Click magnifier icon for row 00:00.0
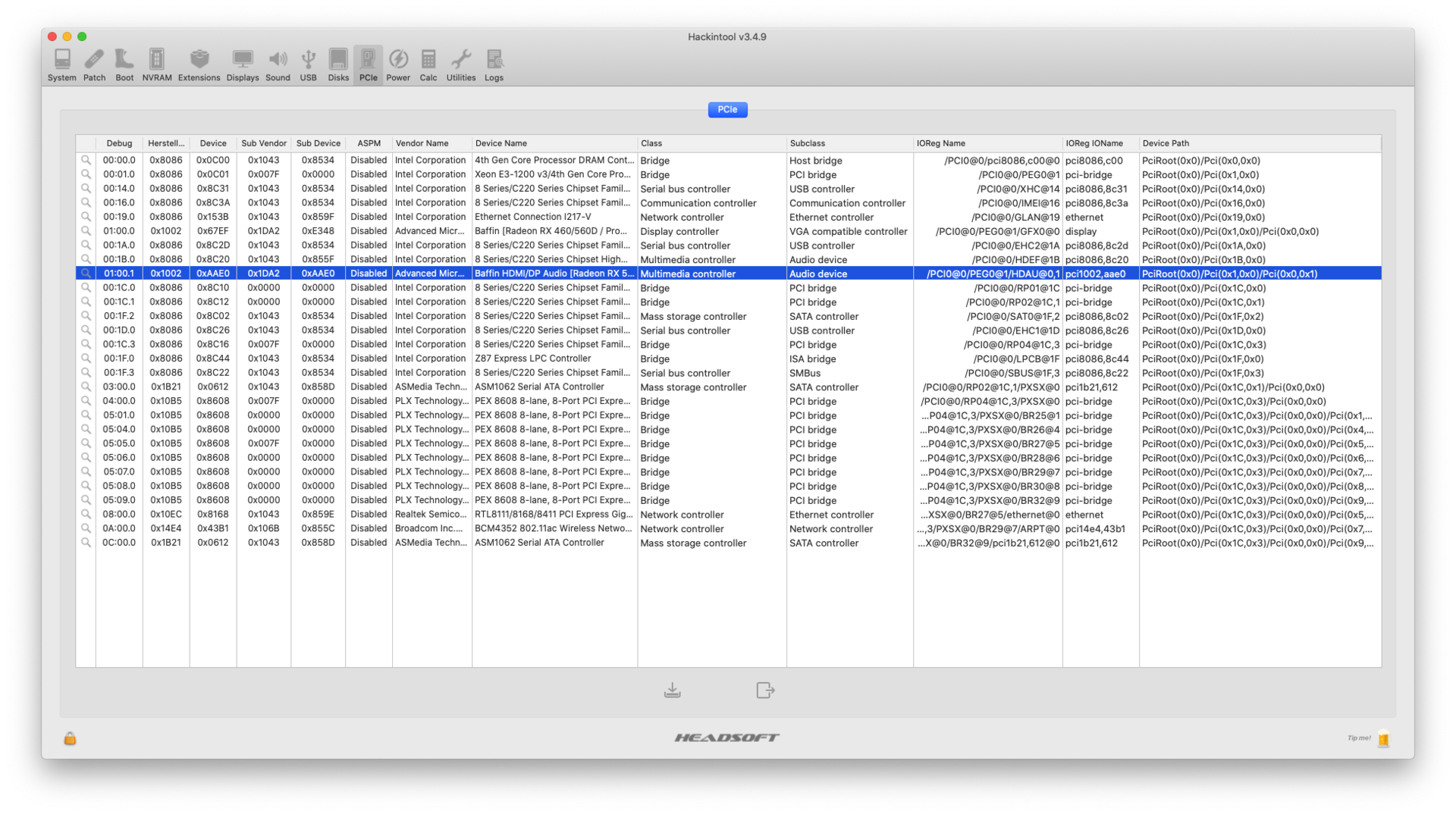The width and height of the screenshot is (1456, 814). 86,161
